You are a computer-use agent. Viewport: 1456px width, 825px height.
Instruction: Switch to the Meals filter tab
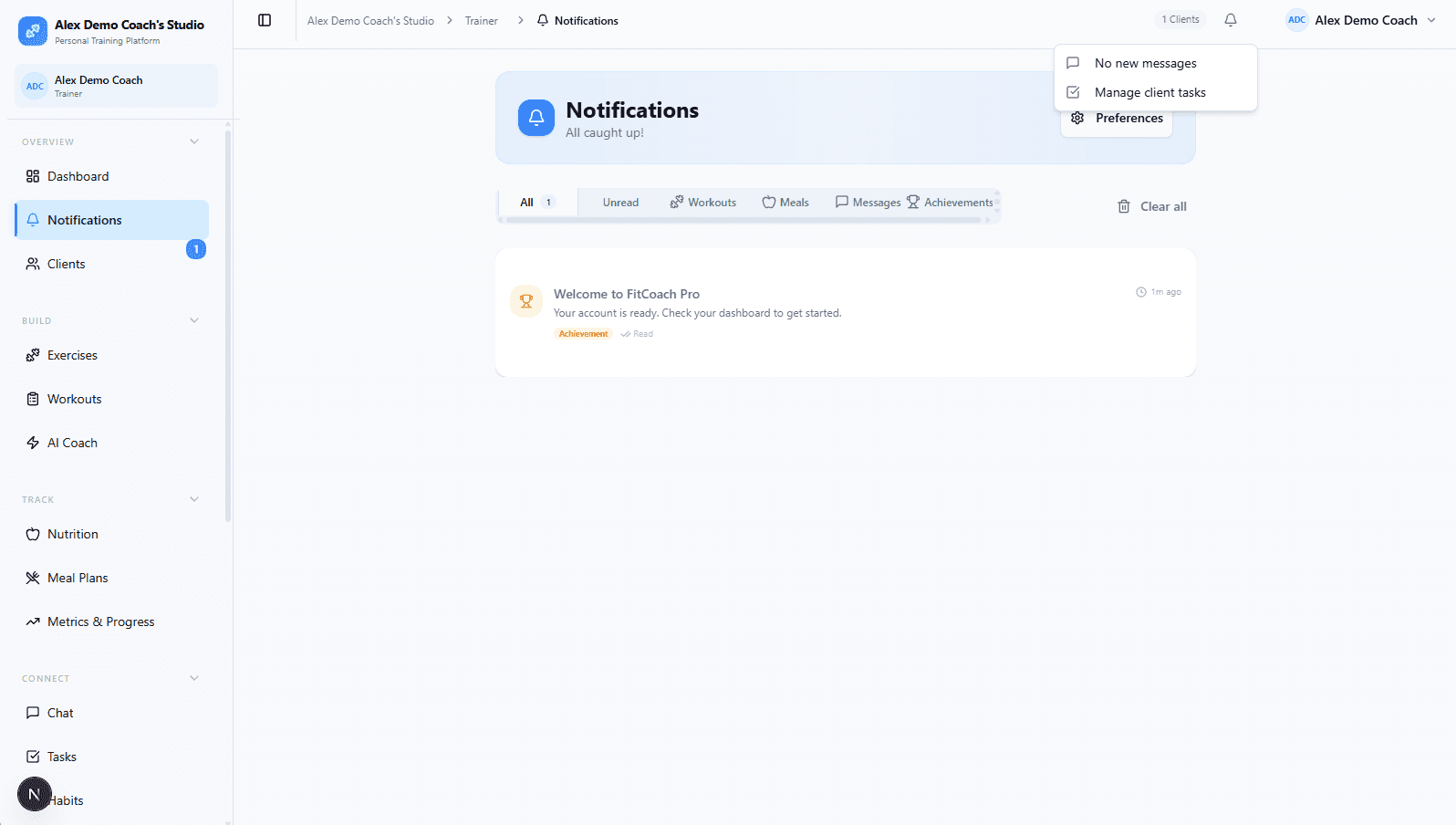(x=785, y=203)
